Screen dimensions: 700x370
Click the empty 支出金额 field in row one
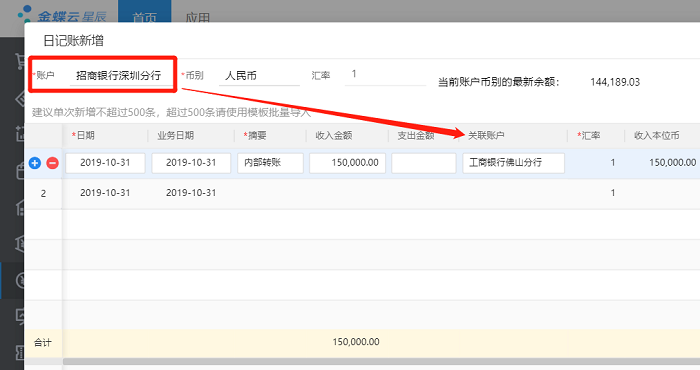(424, 163)
